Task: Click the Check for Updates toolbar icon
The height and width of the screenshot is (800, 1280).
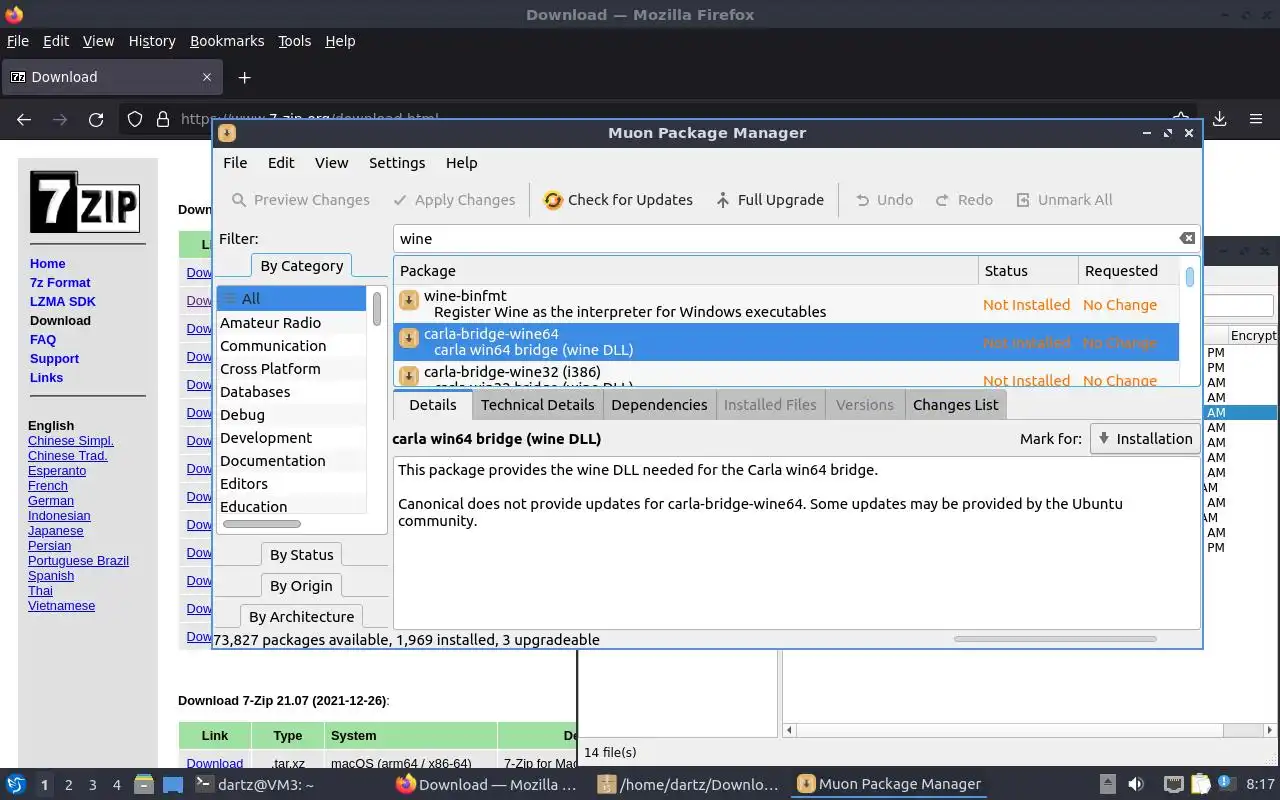Action: (553, 200)
